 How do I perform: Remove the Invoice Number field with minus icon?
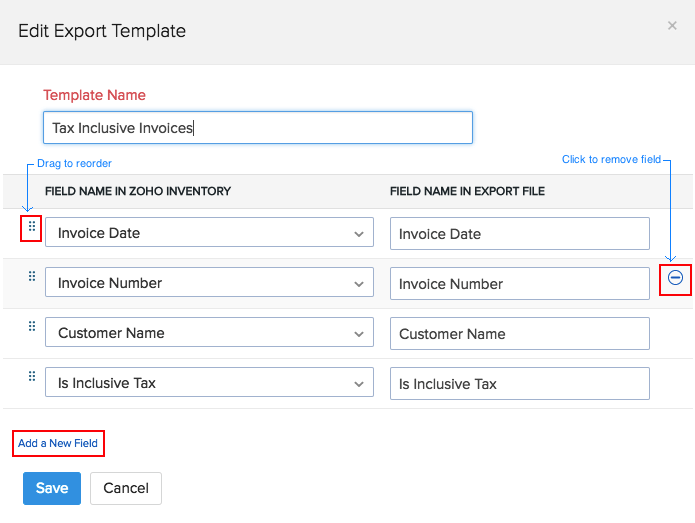[x=675, y=278]
